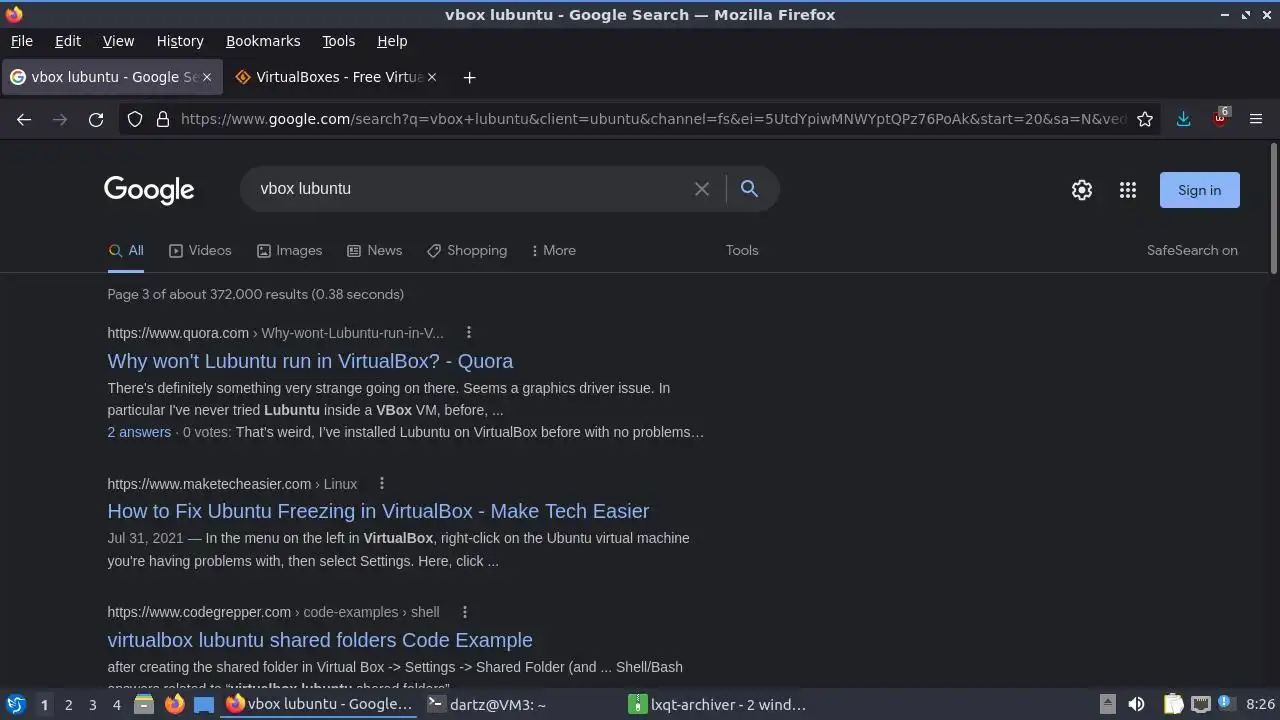The image size is (1280, 720).
Task: Open Why won't Lubuntu run in VirtualBox link
Action: pyautogui.click(x=310, y=361)
